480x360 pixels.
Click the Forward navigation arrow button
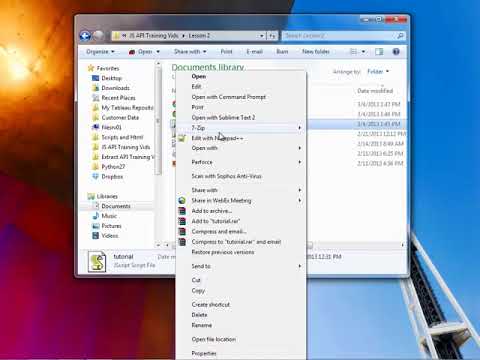[99, 35]
